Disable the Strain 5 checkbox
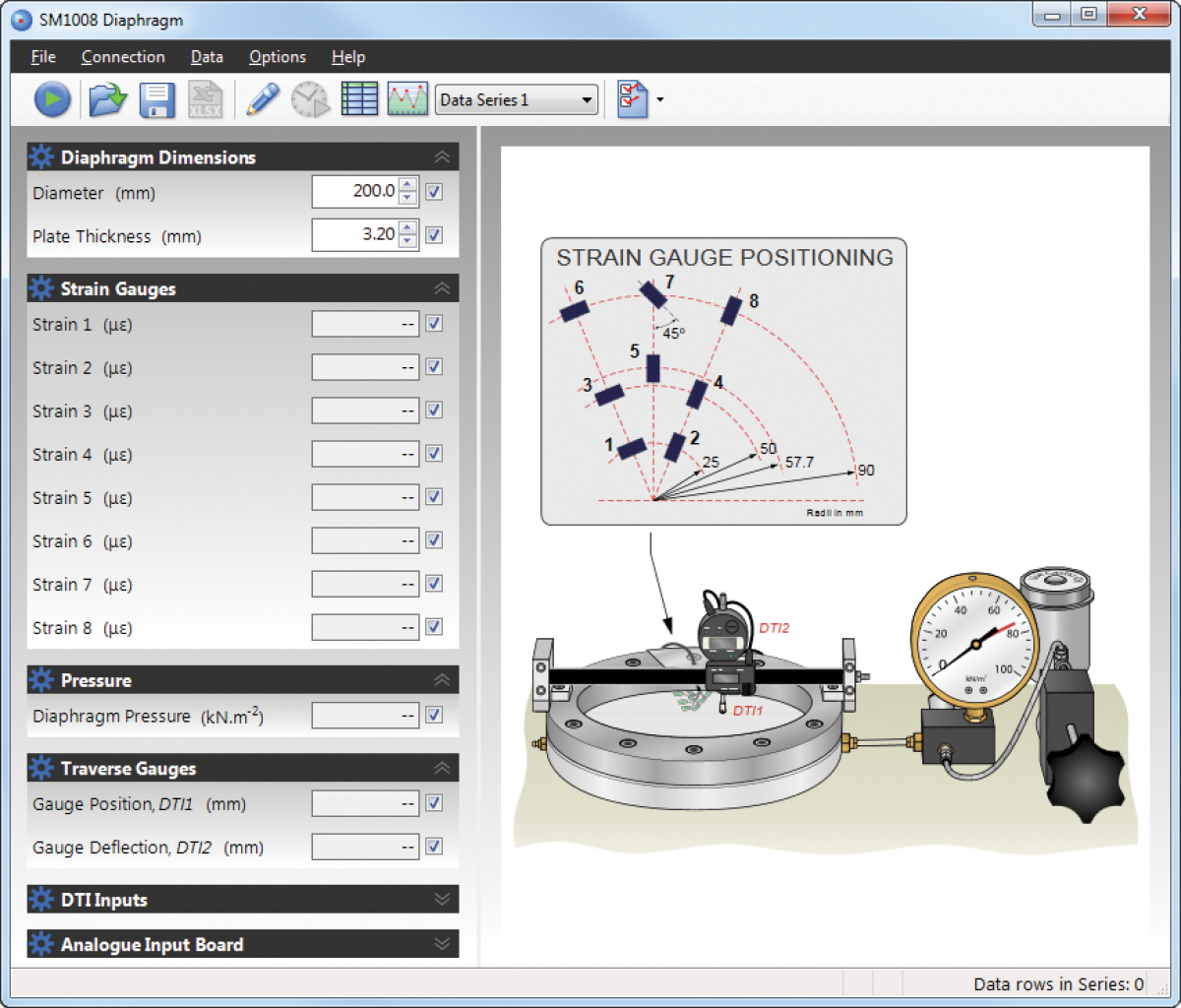 [x=433, y=496]
